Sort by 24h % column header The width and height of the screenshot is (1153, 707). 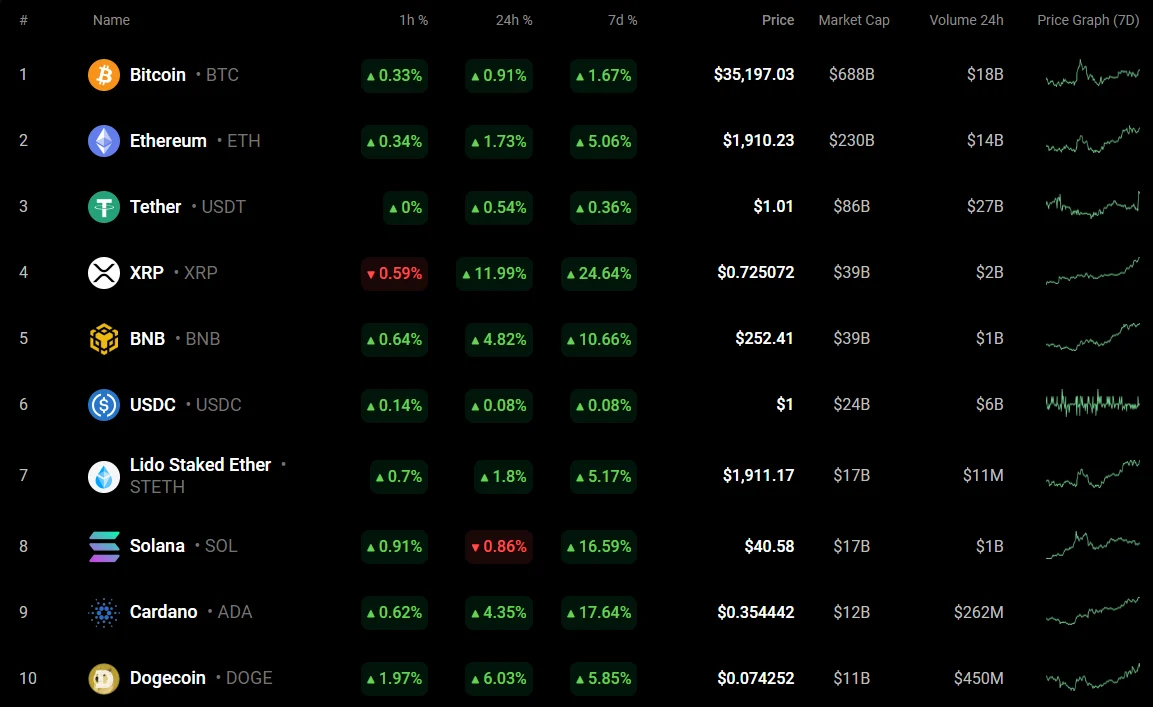(514, 20)
